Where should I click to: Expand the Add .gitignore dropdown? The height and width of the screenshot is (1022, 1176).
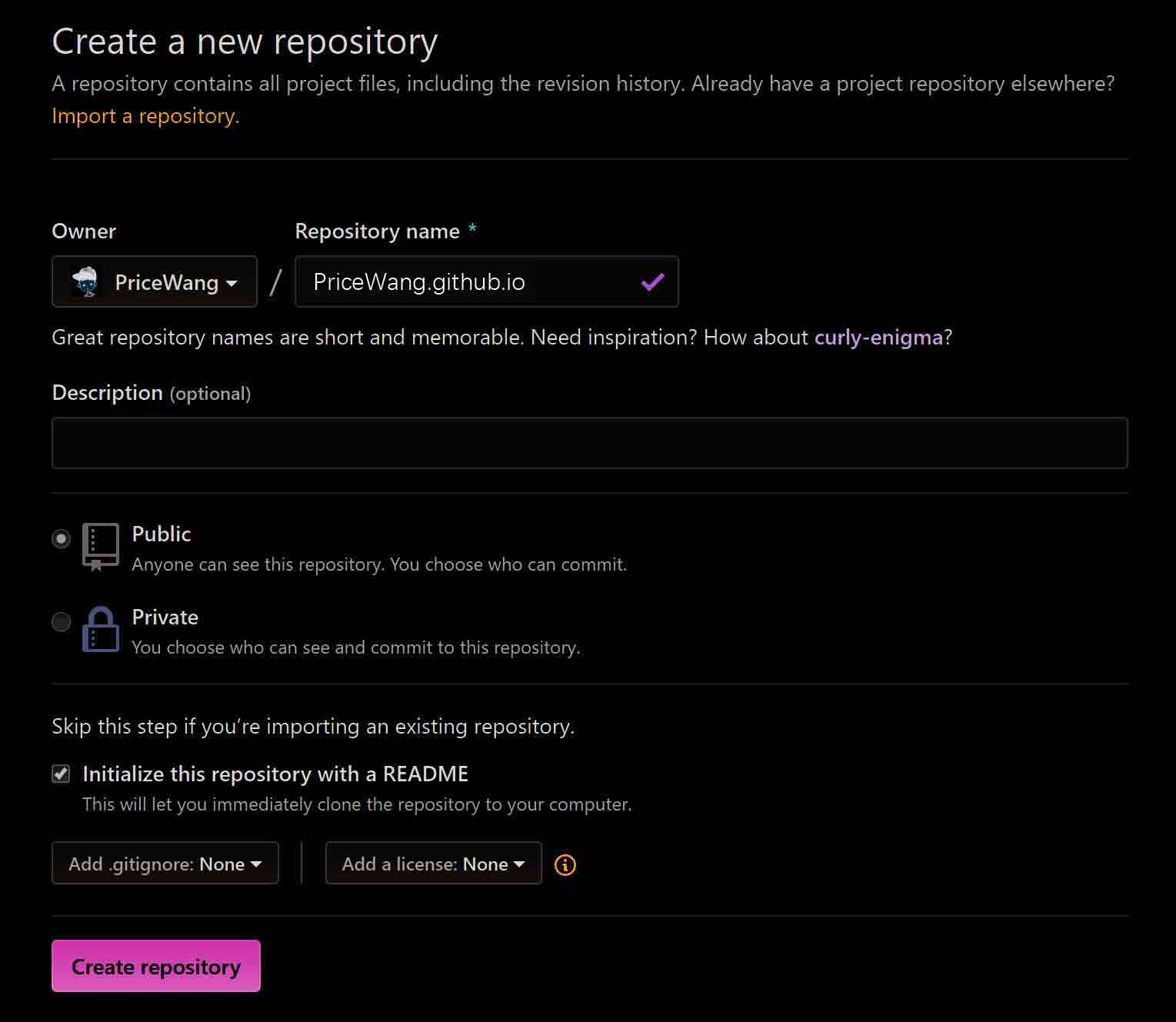click(x=165, y=864)
